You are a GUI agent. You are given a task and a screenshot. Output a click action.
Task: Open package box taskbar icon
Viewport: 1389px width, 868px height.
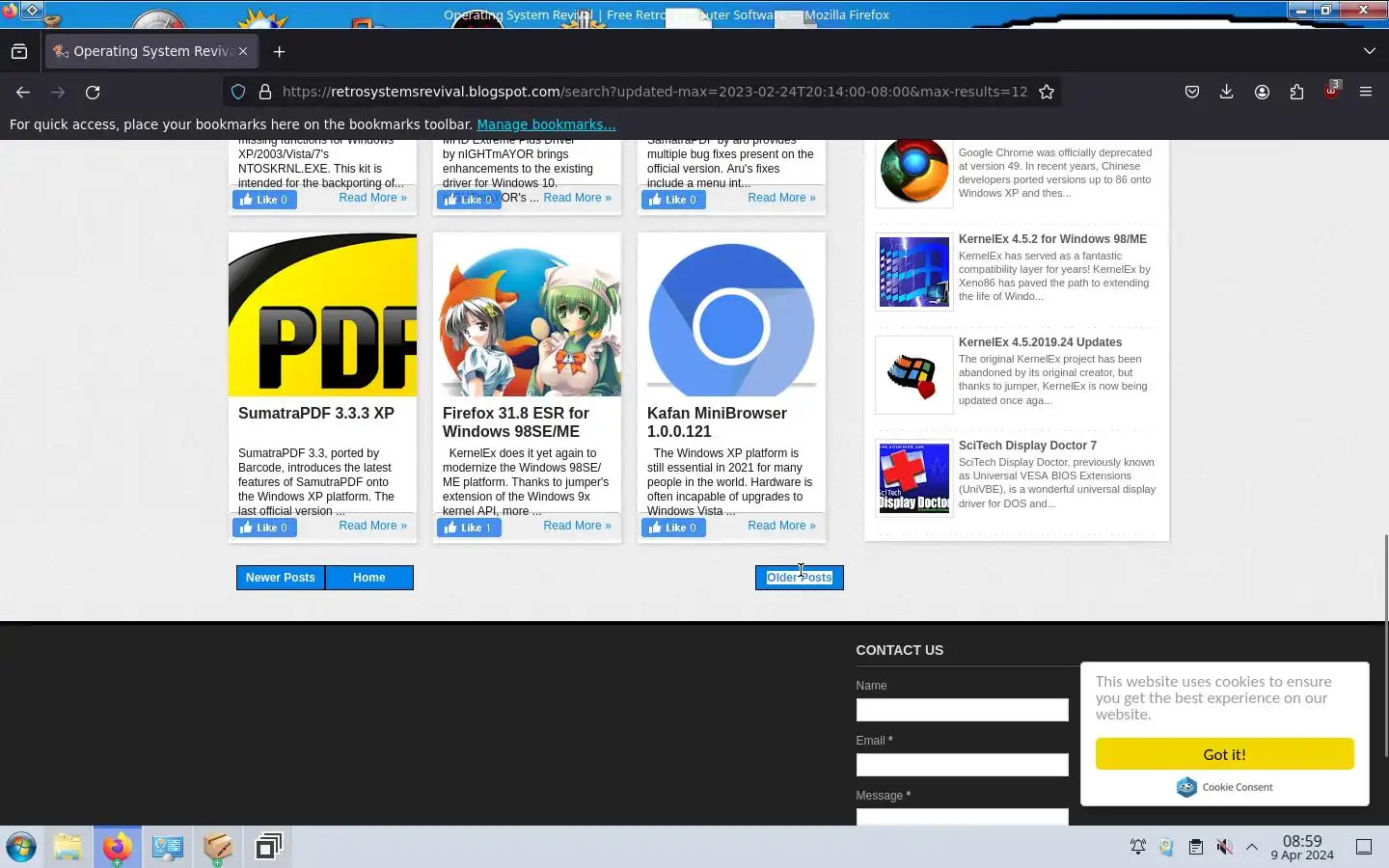[x=218, y=848]
